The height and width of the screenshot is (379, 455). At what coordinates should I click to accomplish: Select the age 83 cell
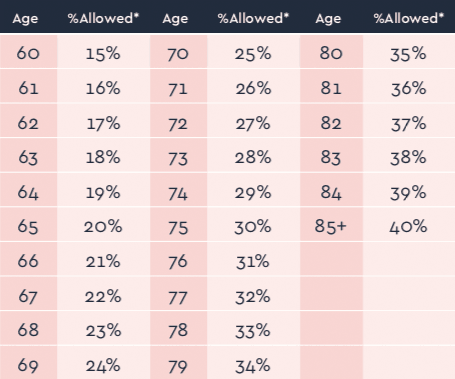(331, 155)
